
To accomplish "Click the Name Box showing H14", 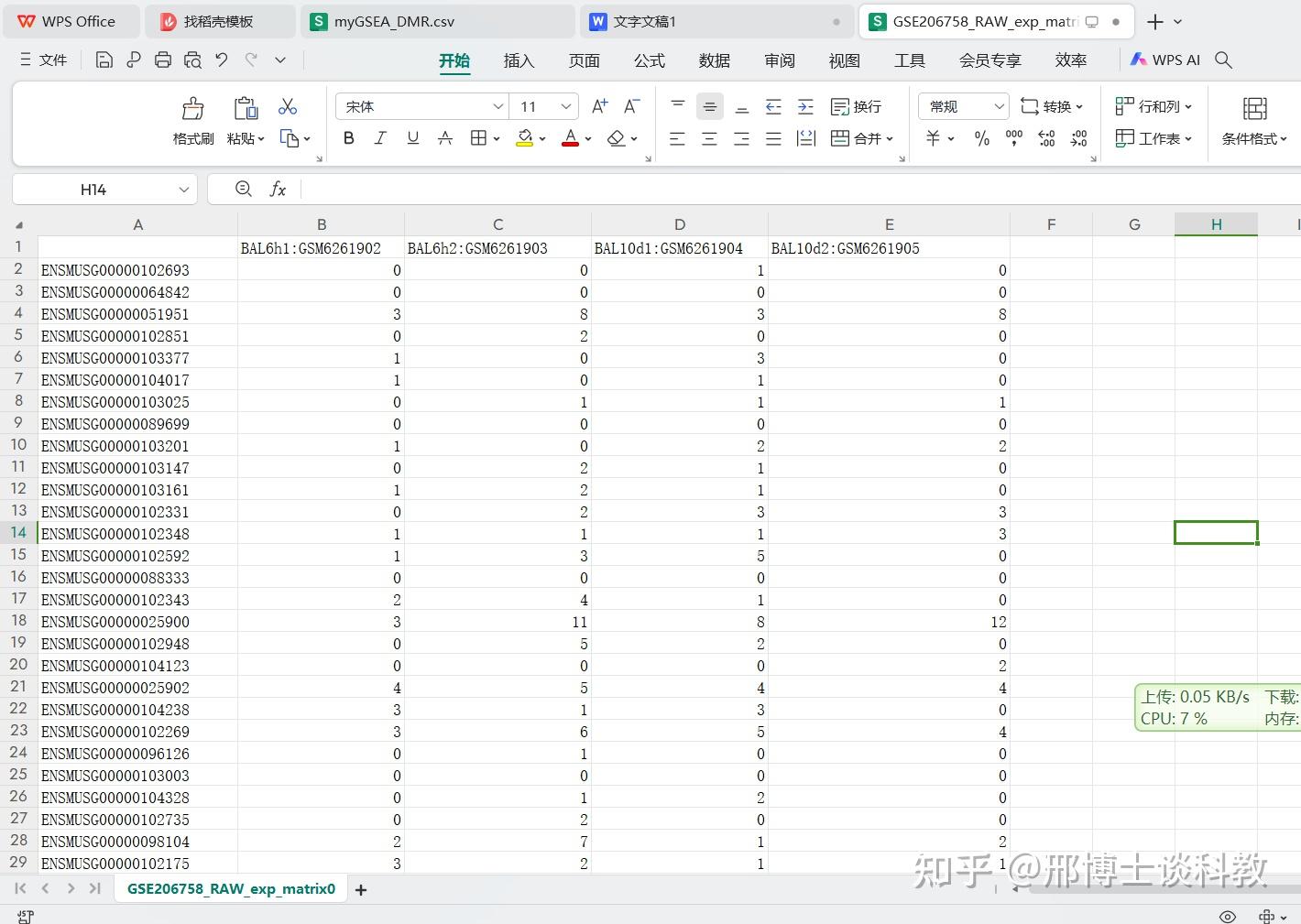I will tap(94, 189).
